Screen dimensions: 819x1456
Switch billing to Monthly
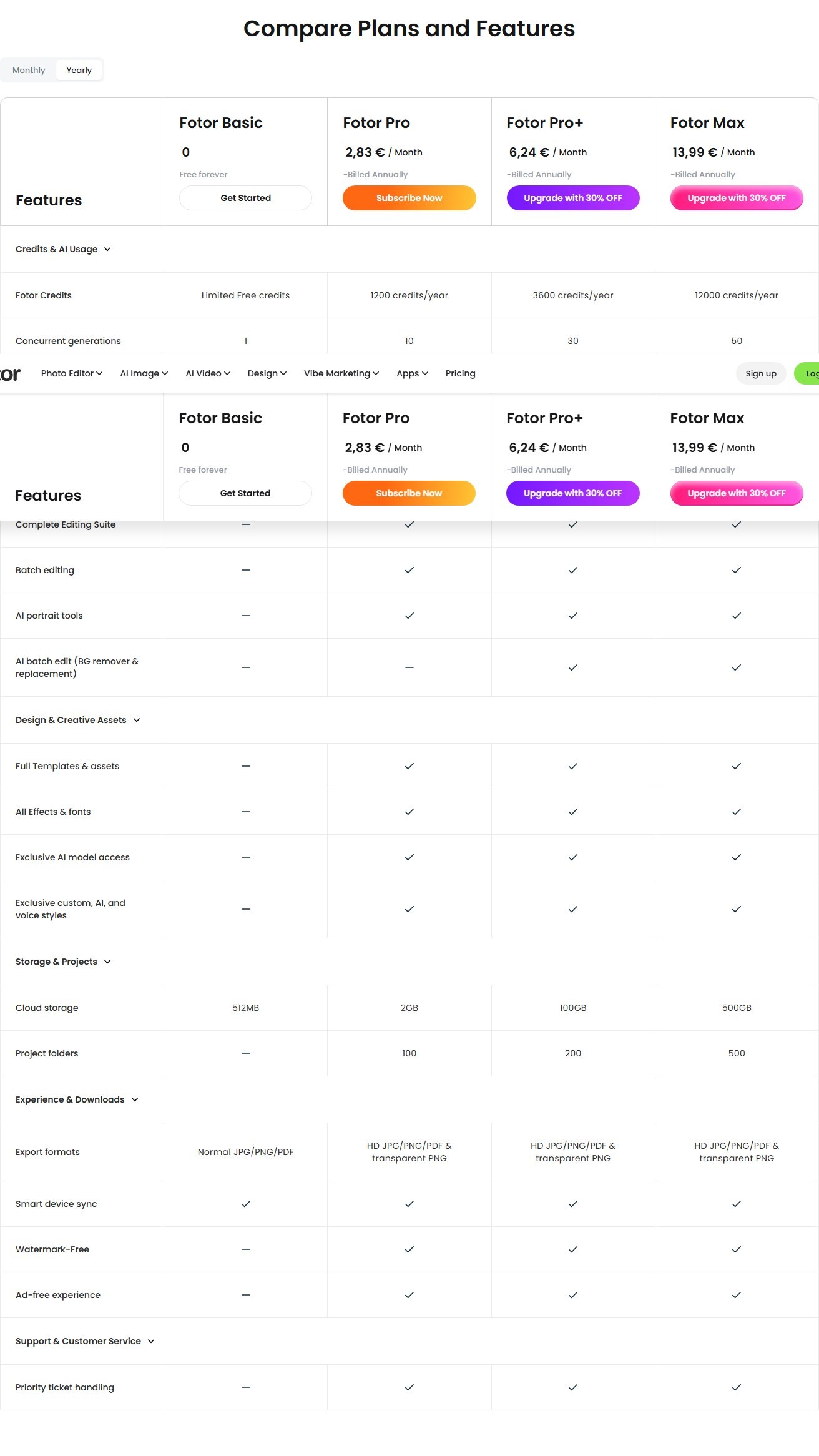pos(29,70)
